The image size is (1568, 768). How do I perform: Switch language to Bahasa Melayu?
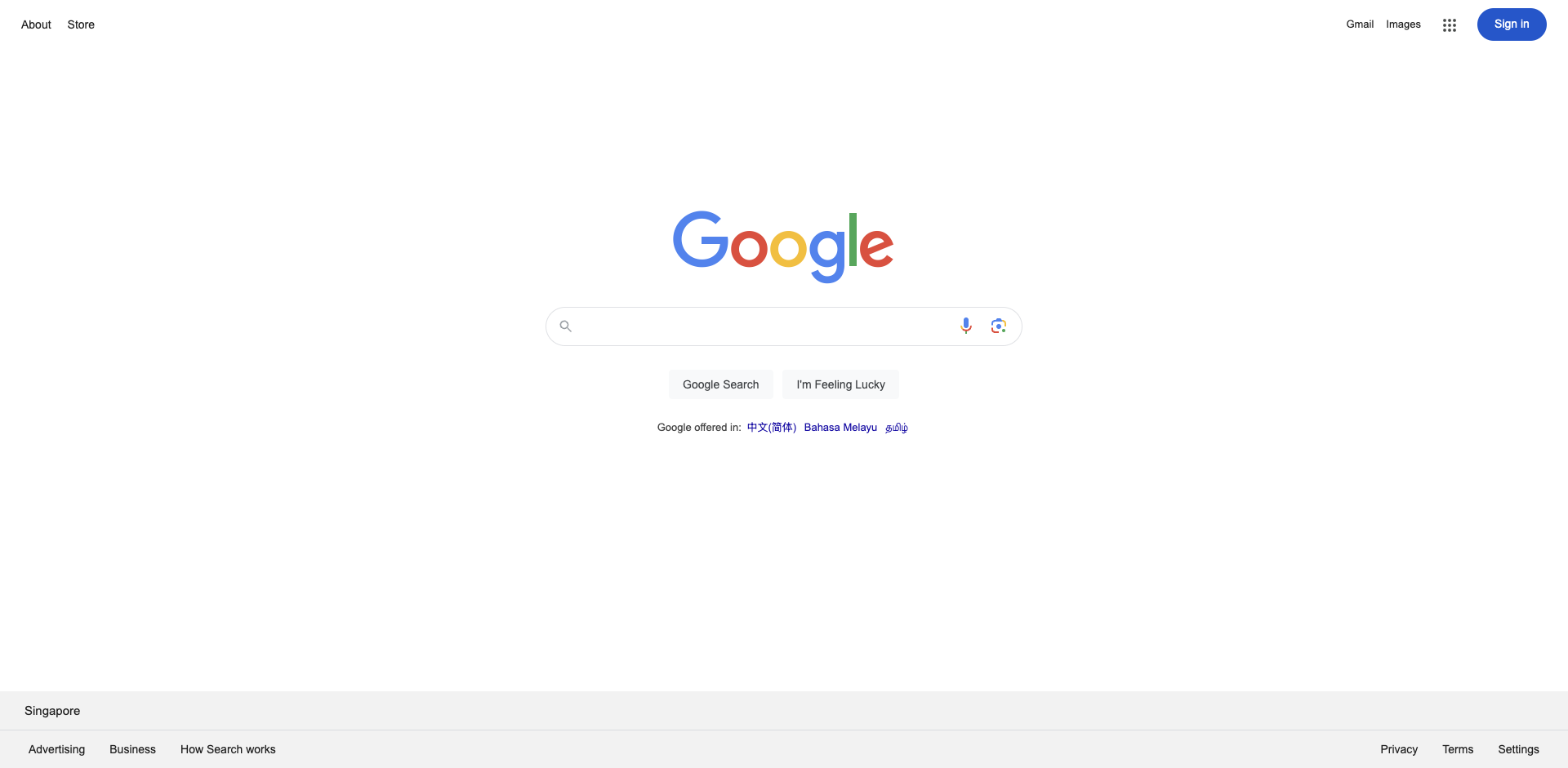(840, 428)
